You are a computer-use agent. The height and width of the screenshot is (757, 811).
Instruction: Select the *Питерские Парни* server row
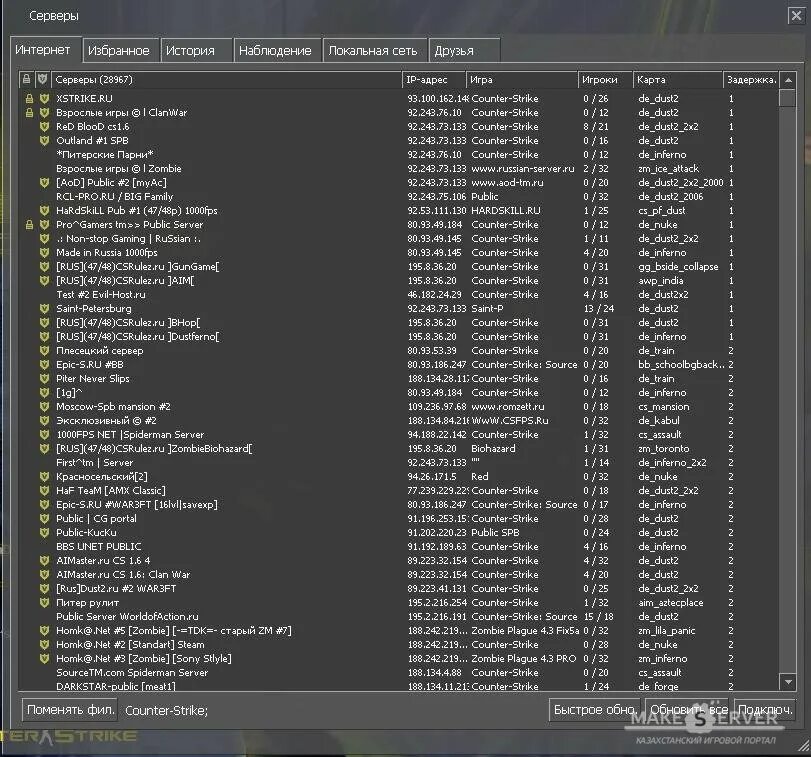point(398,154)
